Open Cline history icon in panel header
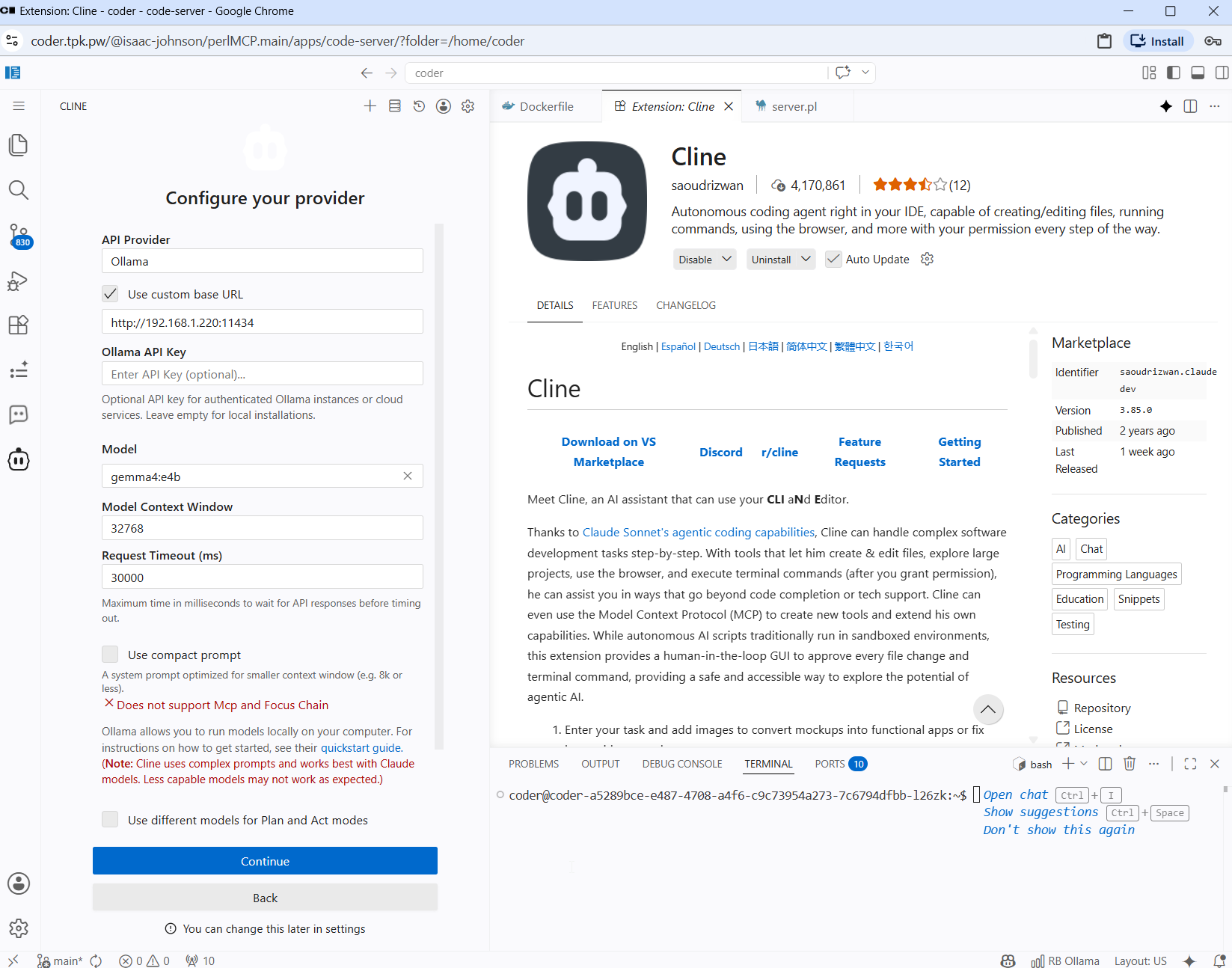This screenshot has width=1232, height=968. click(x=419, y=106)
